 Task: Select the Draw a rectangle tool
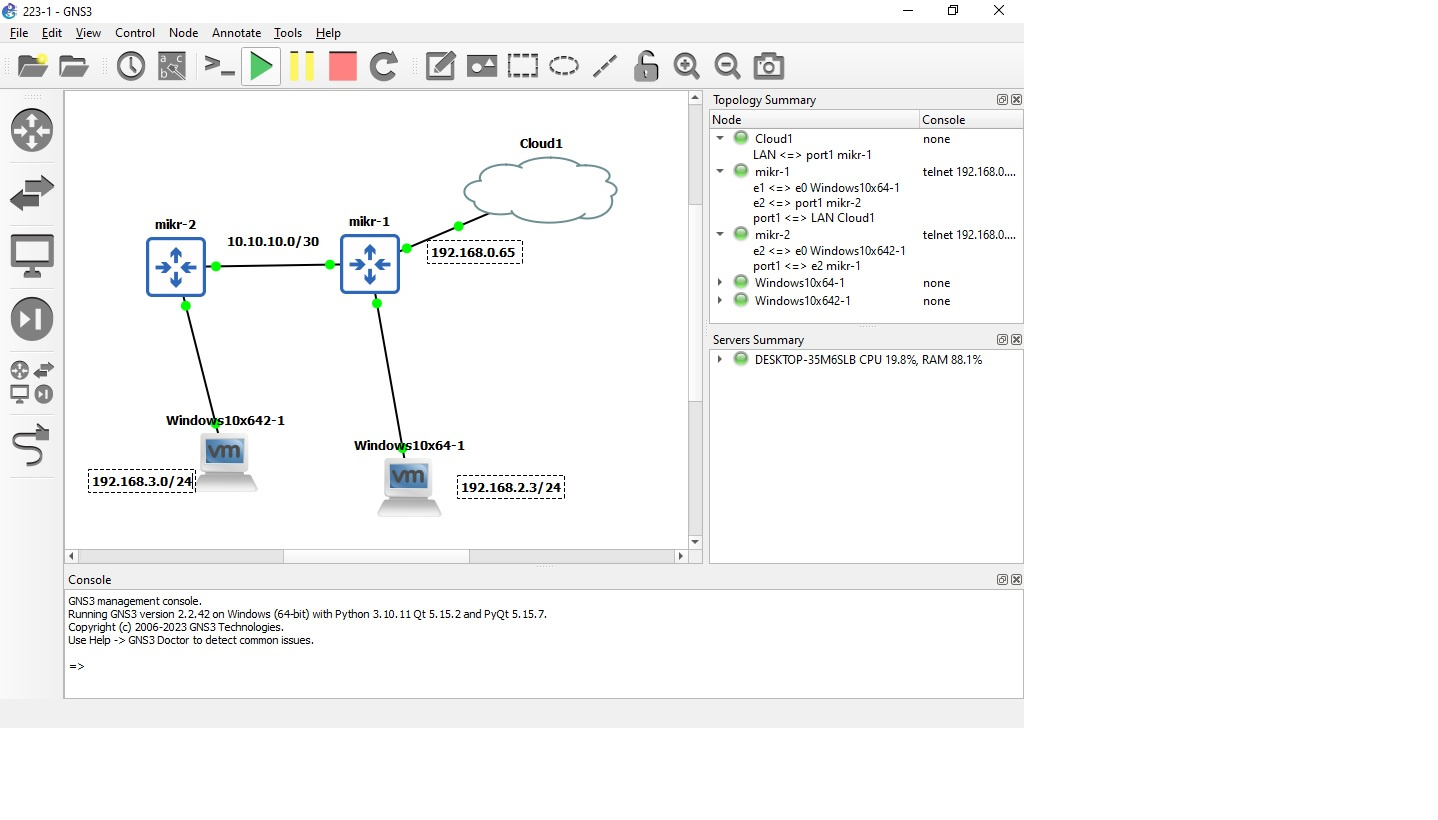523,67
